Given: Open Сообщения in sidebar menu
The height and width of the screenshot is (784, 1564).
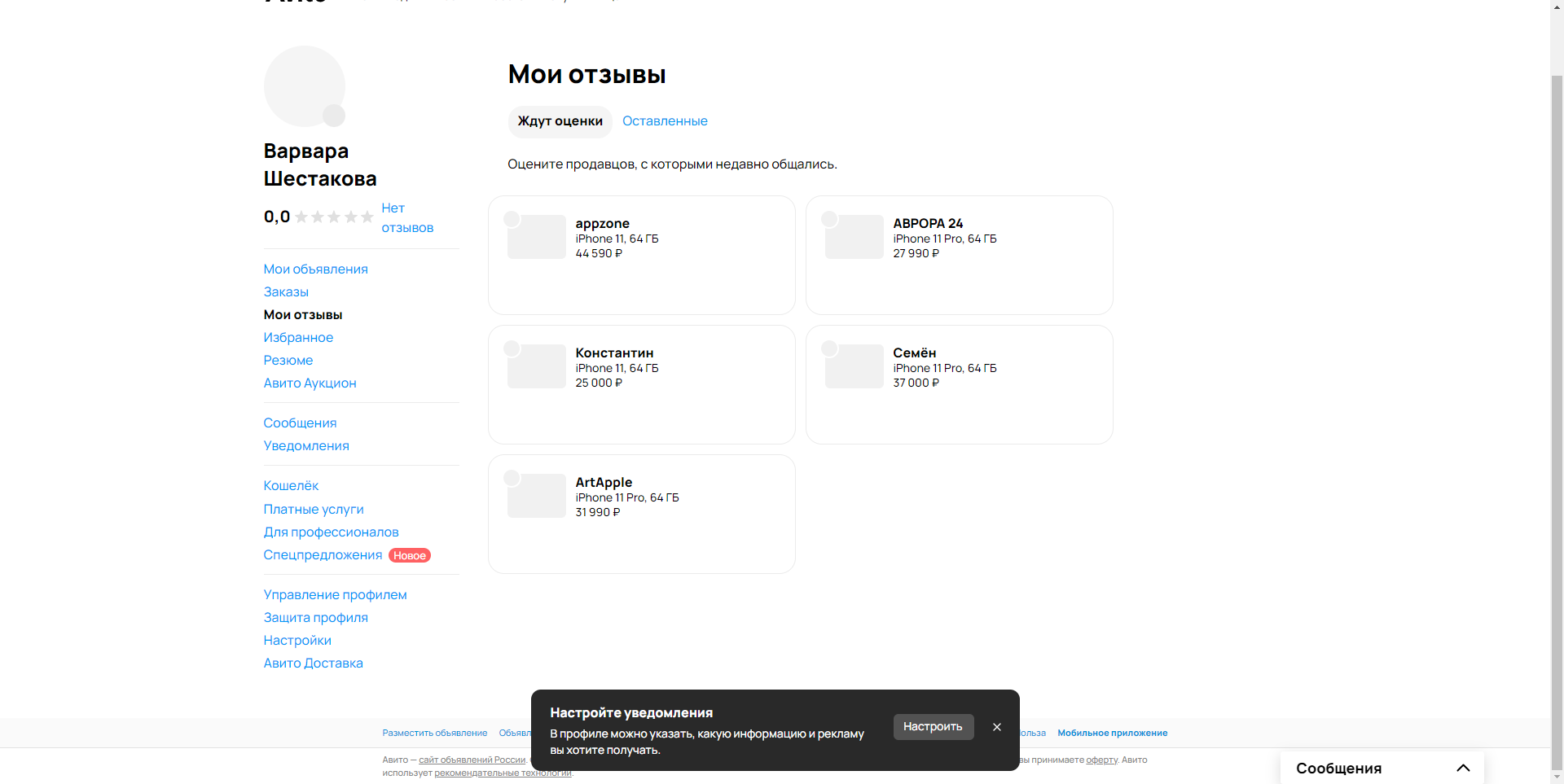Looking at the screenshot, I should tap(300, 423).
